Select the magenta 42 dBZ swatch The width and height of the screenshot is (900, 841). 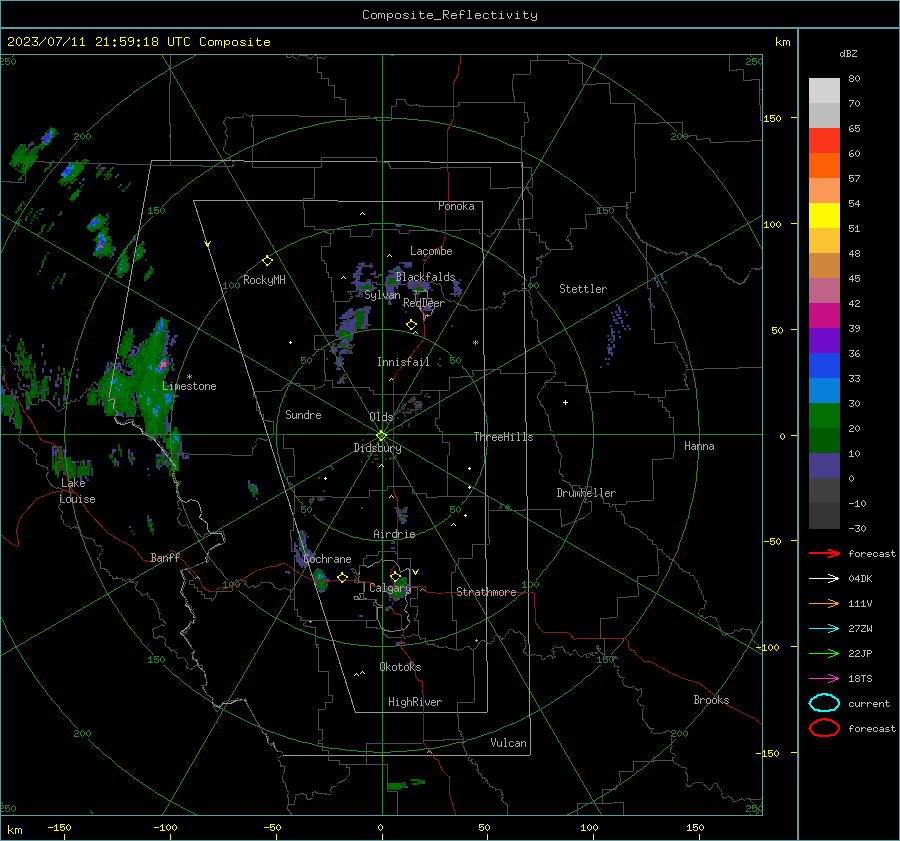point(824,315)
